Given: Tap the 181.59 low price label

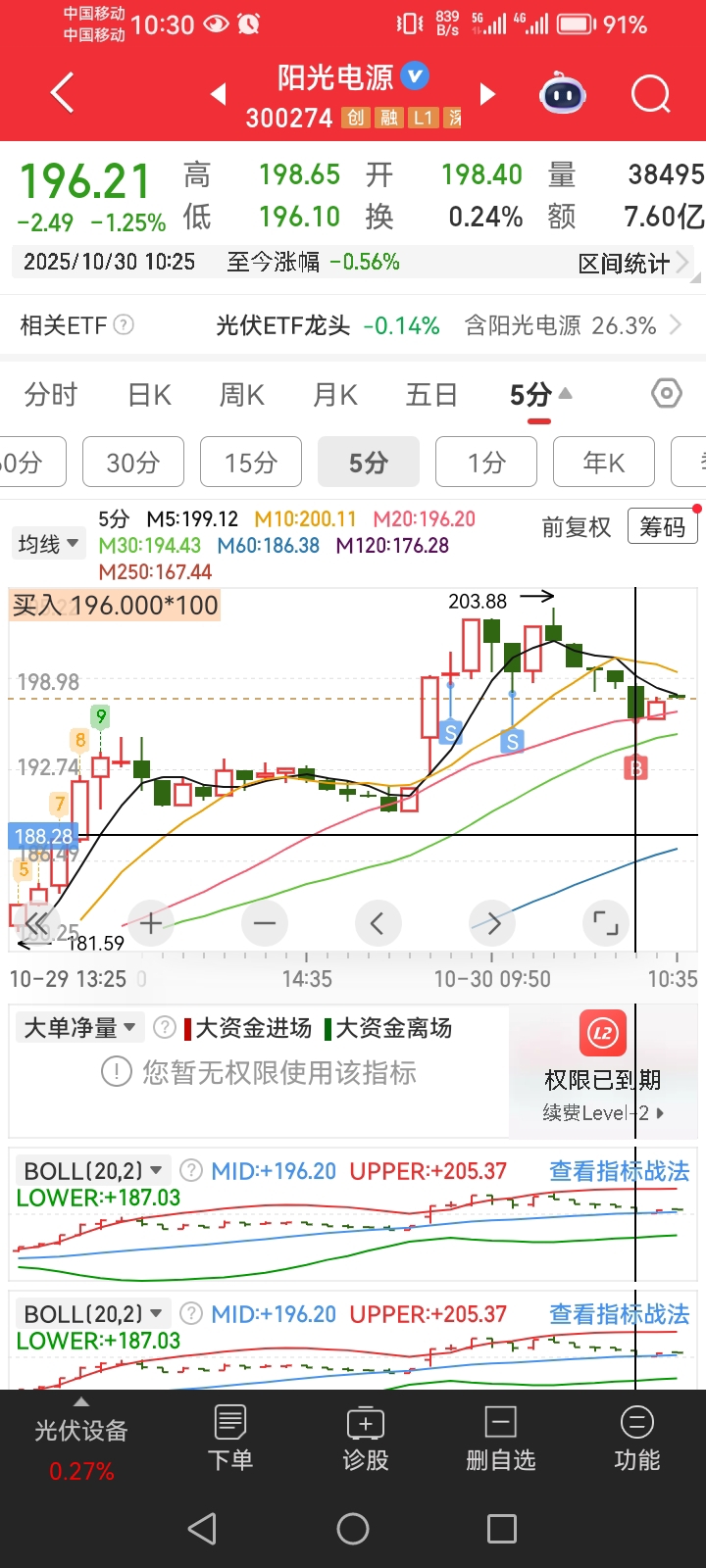Looking at the screenshot, I should coord(96,943).
